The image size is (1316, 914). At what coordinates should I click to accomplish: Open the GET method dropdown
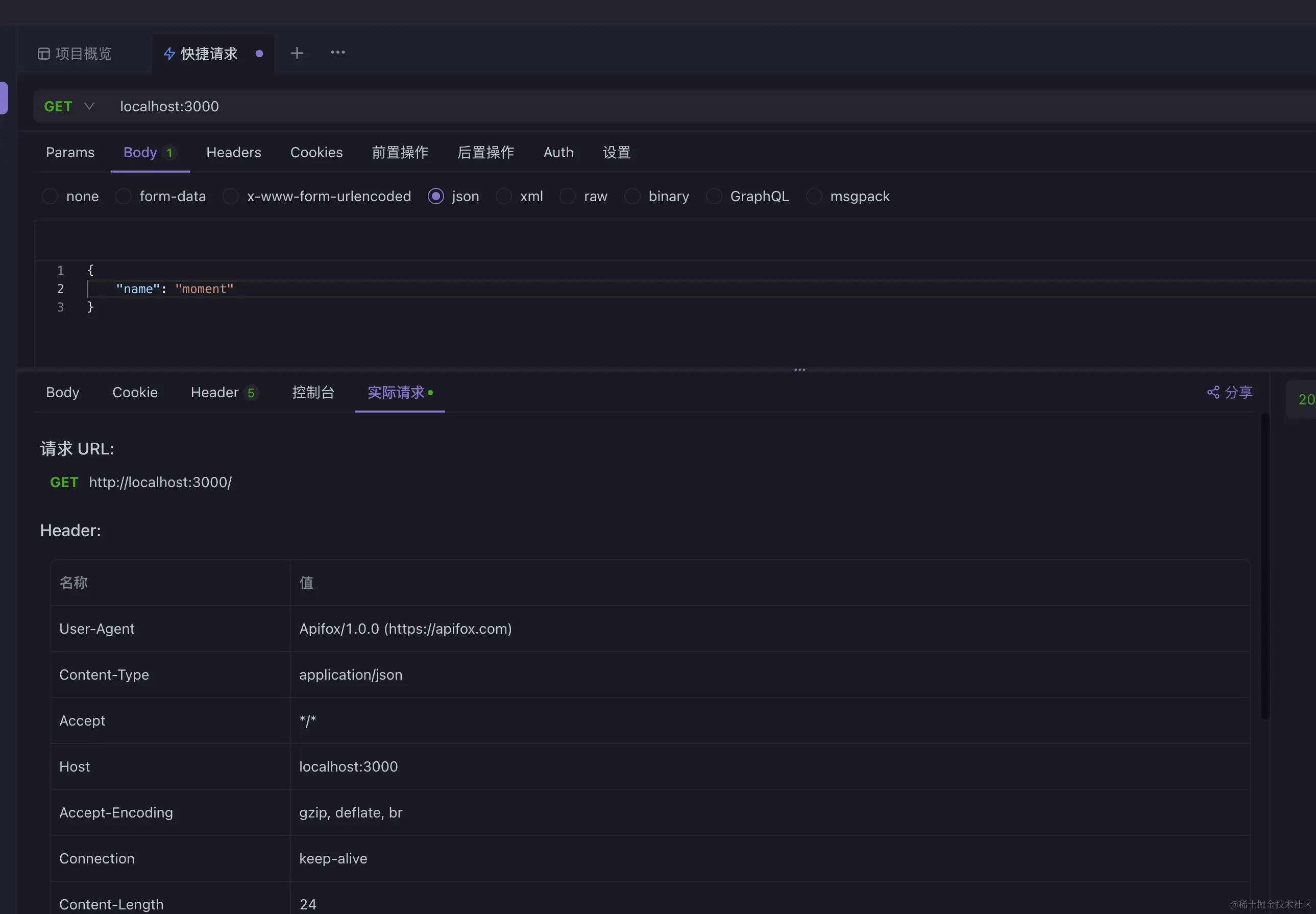69,107
